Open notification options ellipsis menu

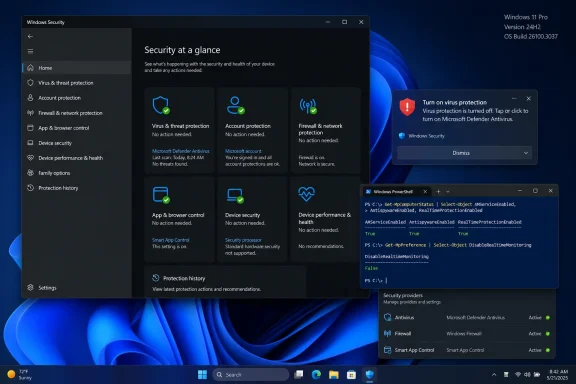pos(514,98)
